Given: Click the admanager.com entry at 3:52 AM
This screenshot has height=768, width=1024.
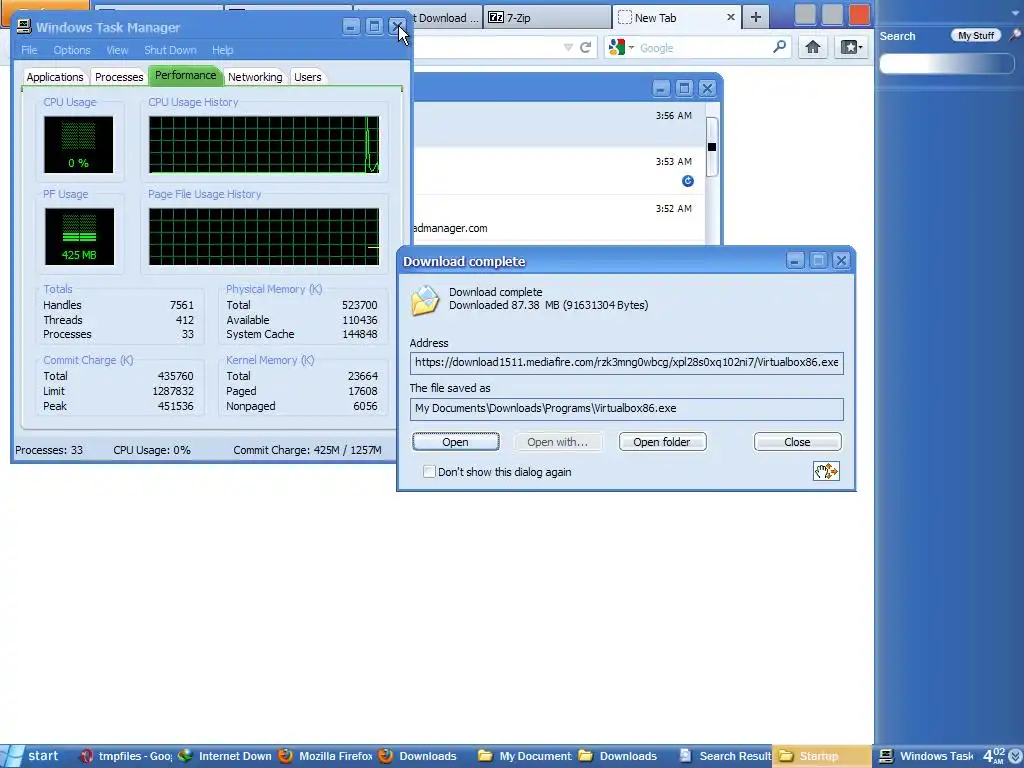Looking at the screenshot, I should 560,219.
